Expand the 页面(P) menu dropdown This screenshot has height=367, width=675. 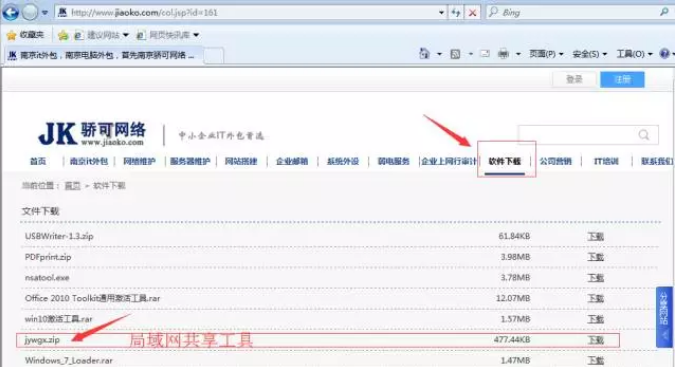click(x=546, y=54)
